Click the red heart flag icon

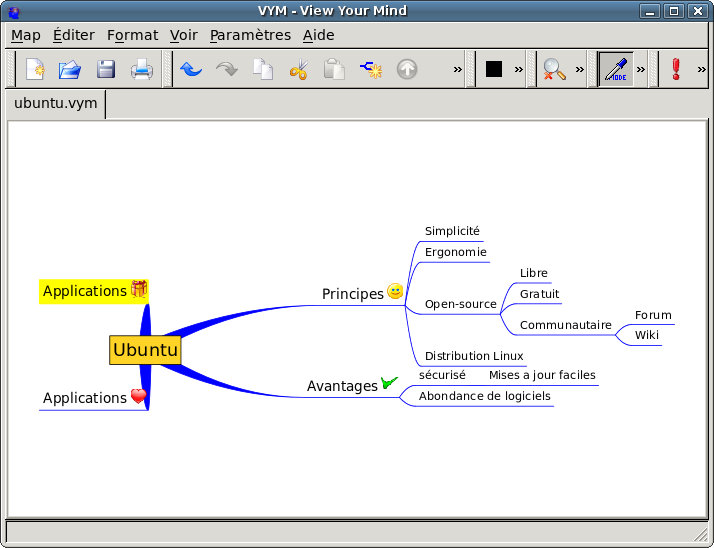click(x=139, y=396)
